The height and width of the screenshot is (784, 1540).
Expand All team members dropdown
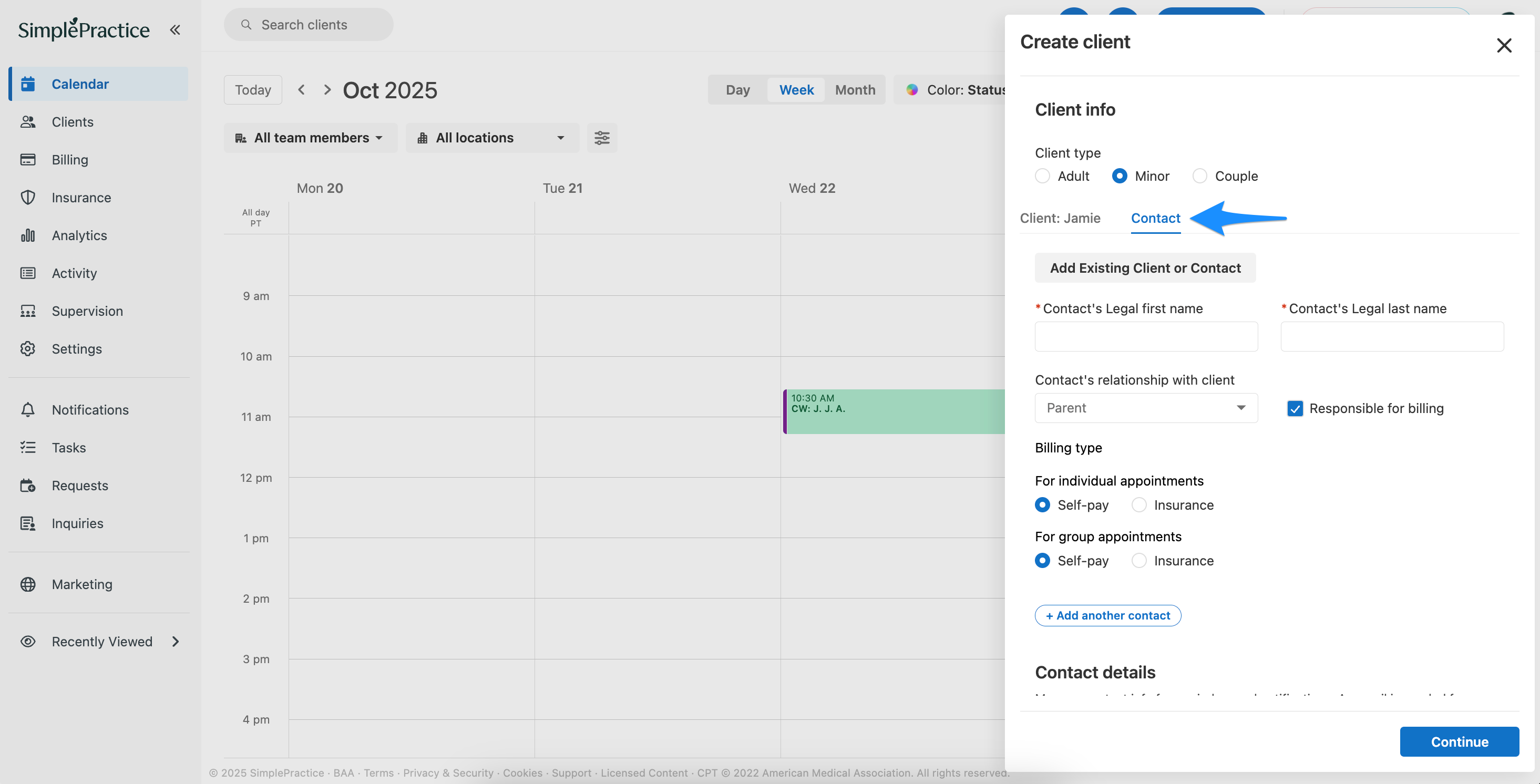[310, 138]
